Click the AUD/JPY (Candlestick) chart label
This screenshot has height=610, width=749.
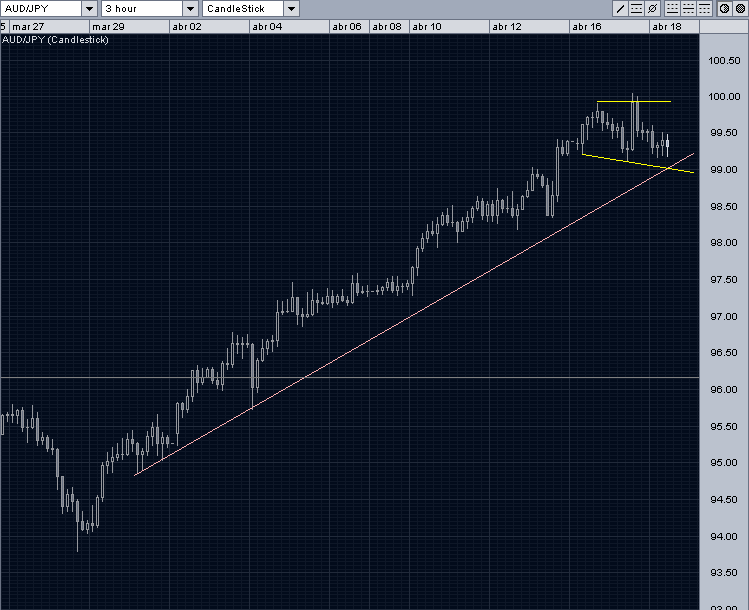click(x=55, y=40)
